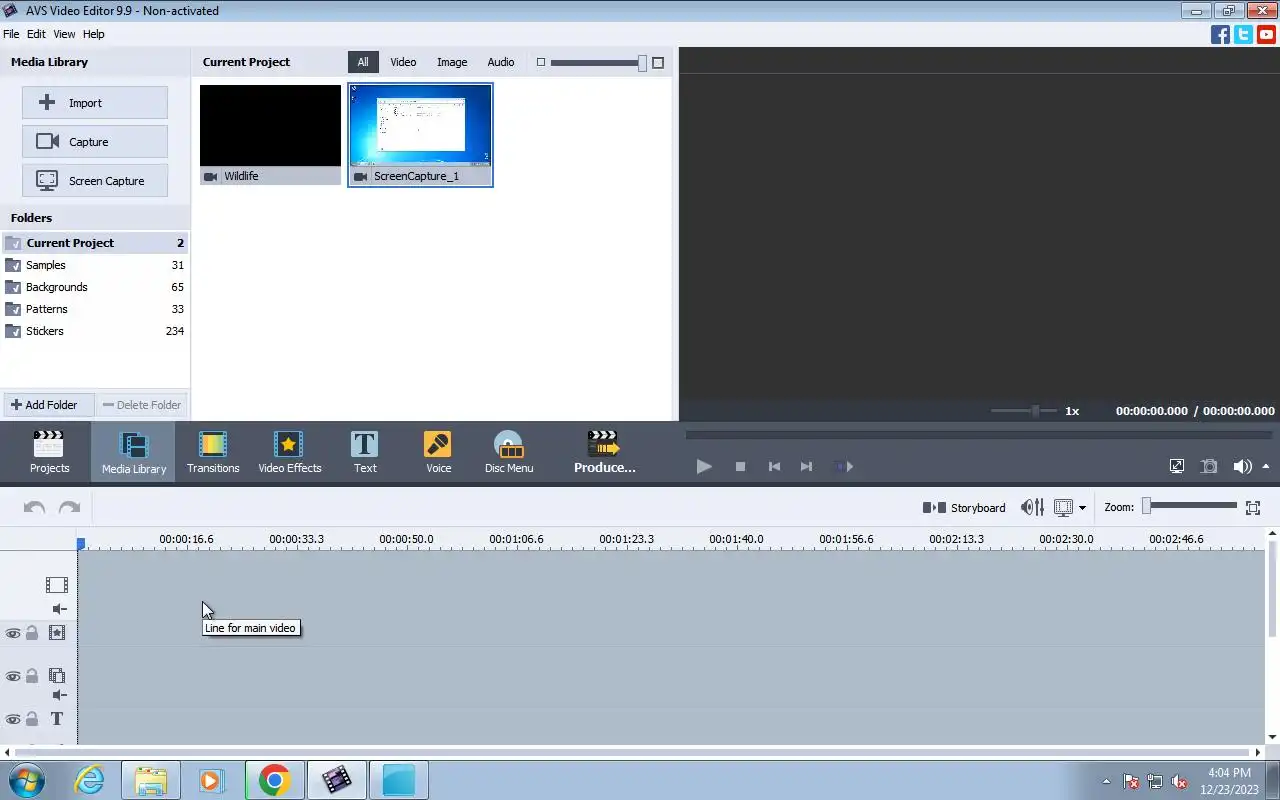Expand the volume arrow beside the speaker
The image size is (1280, 800).
pos(1266,466)
